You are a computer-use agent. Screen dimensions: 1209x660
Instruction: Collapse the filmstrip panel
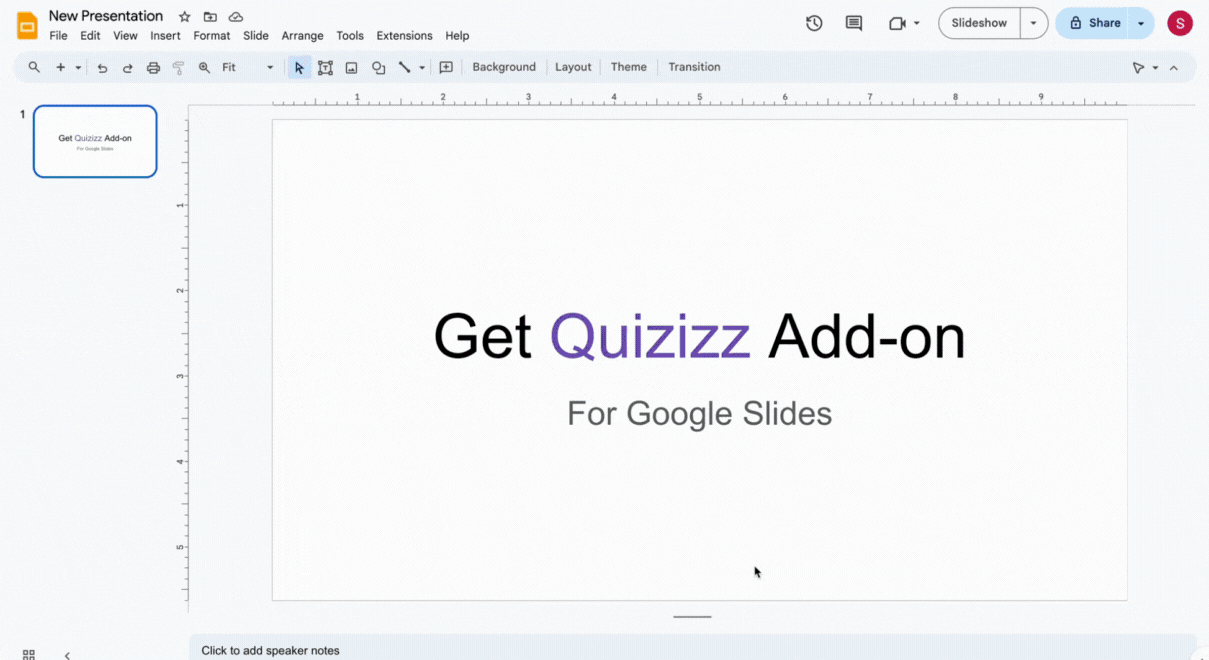(x=67, y=655)
